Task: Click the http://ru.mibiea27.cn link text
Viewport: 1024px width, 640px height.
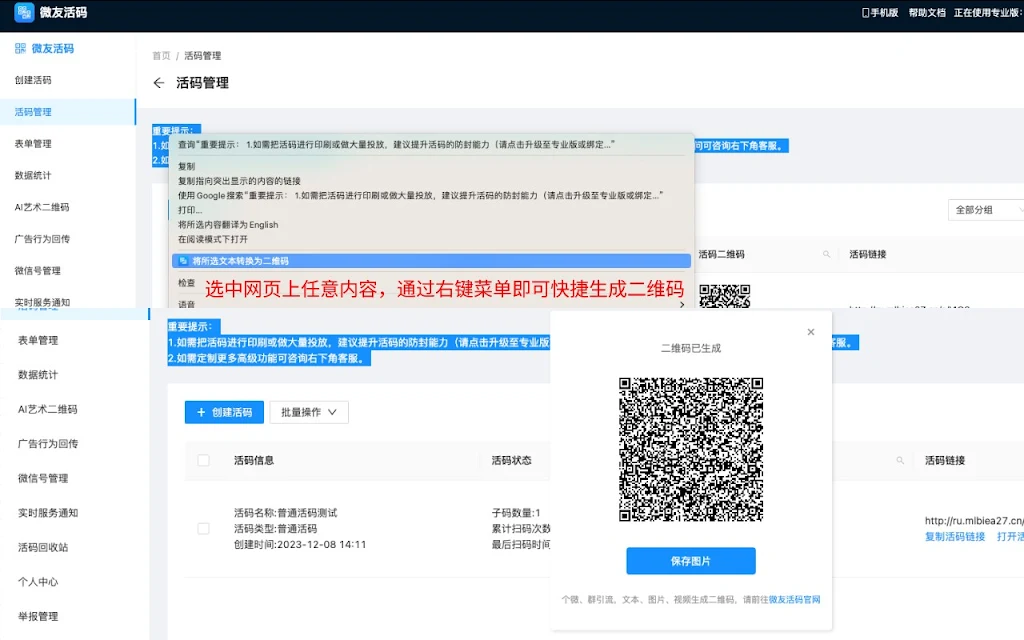Action: point(974,520)
